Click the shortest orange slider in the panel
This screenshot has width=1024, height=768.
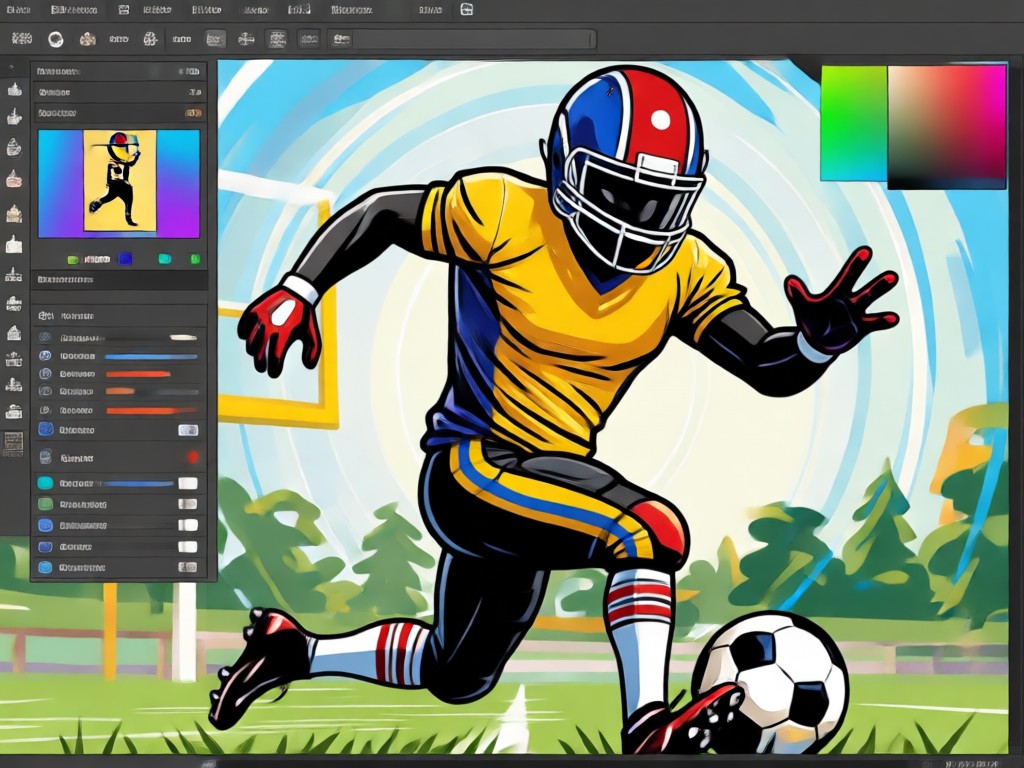pos(120,391)
